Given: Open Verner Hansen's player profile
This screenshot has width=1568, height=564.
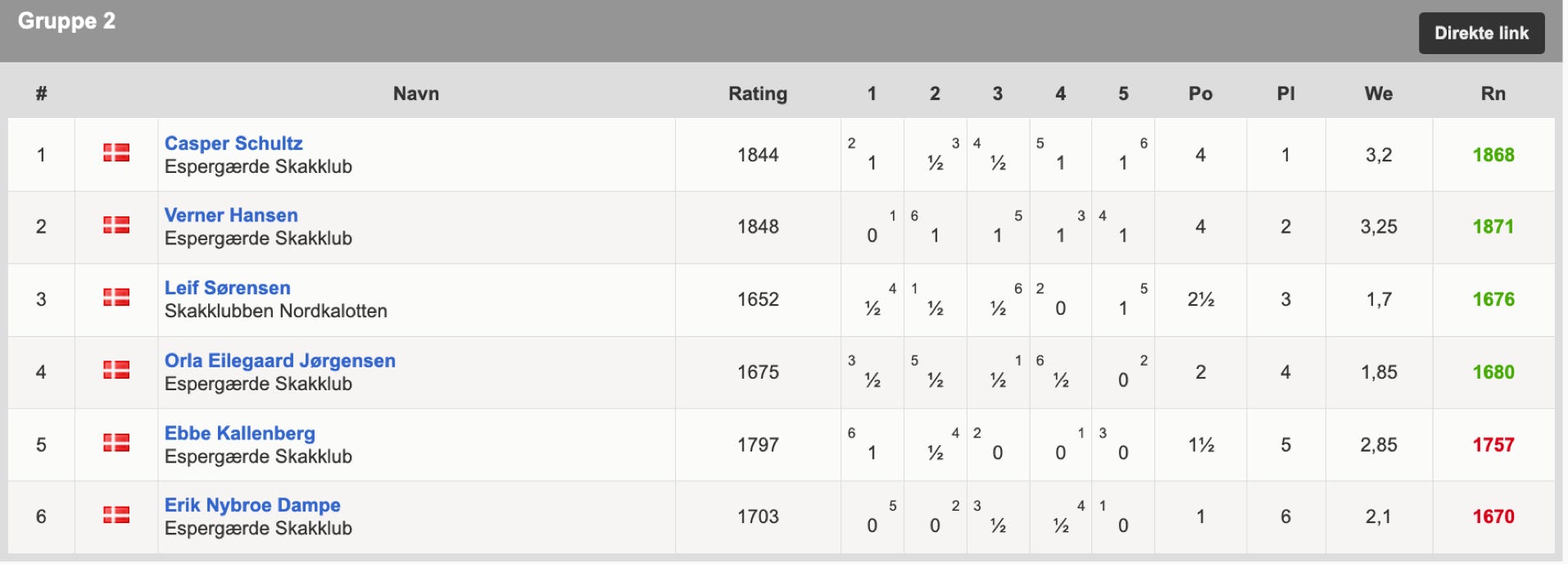Looking at the screenshot, I should (231, 216).
